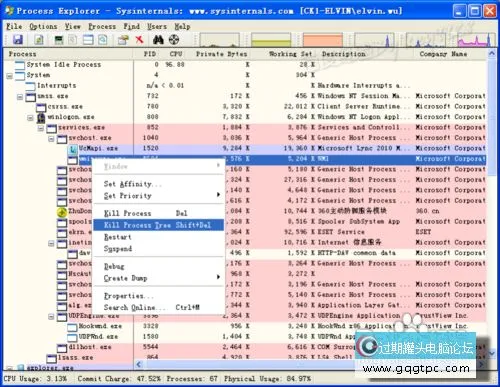
Task: Click the dllhost.exe process icon
Action: click(62, 348)
